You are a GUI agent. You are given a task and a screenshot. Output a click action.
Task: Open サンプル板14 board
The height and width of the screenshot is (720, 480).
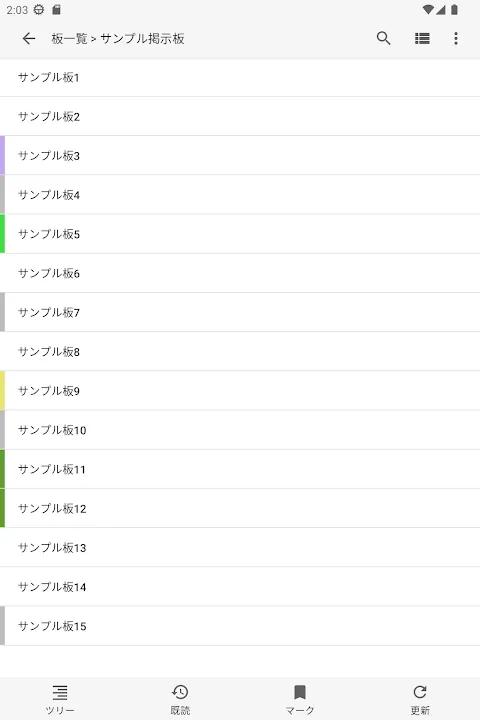[240, 587]
